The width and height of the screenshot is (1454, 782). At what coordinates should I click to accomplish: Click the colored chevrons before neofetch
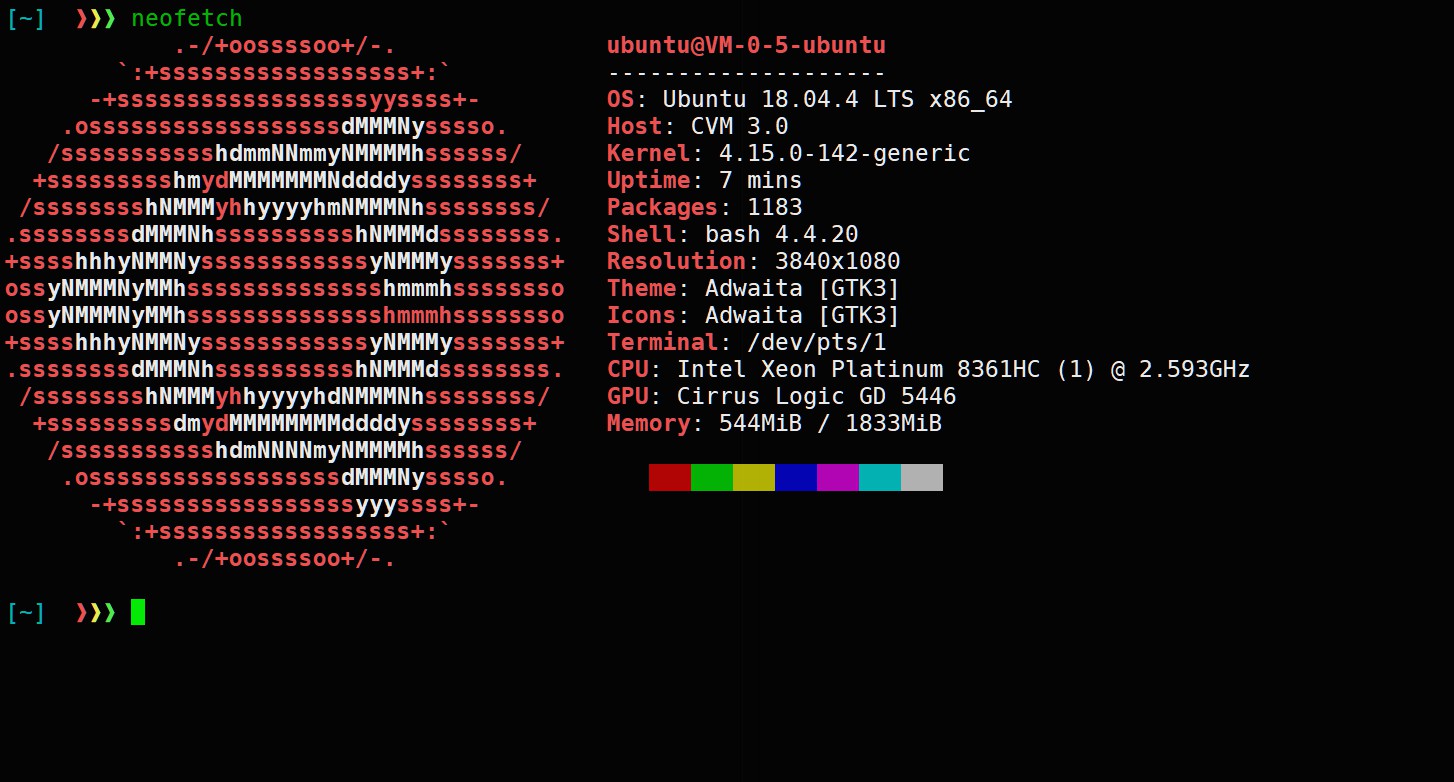[96, 19]
